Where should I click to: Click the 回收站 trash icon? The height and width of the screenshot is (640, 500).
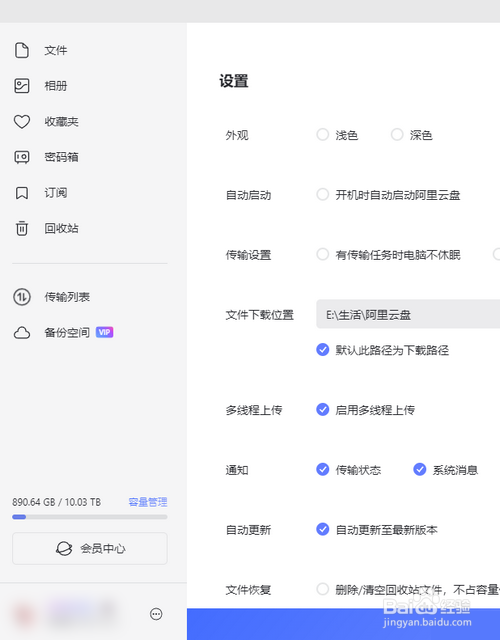click(22, 228)
